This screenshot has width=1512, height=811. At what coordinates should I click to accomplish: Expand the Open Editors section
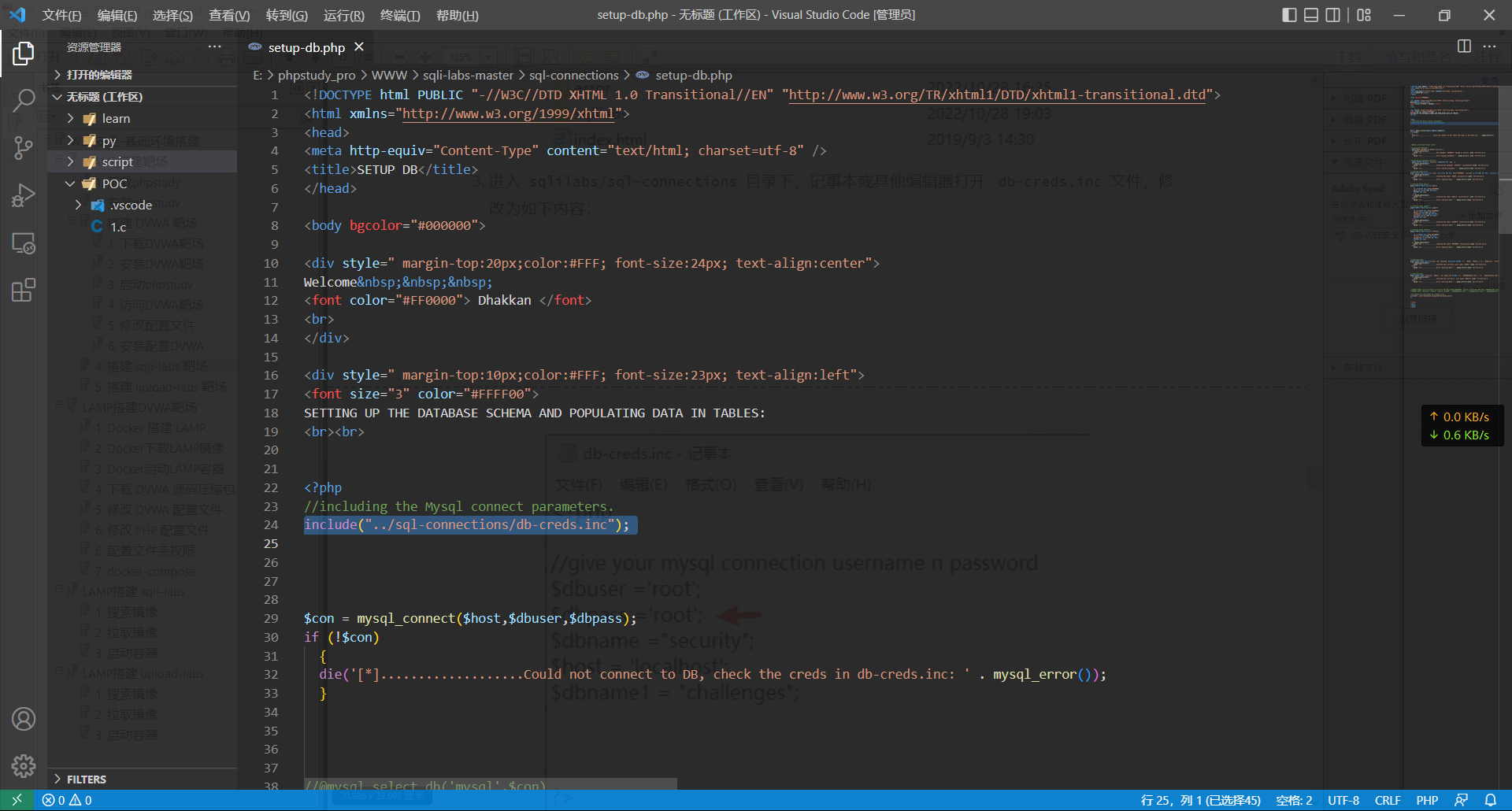click(x=142, y=75)
